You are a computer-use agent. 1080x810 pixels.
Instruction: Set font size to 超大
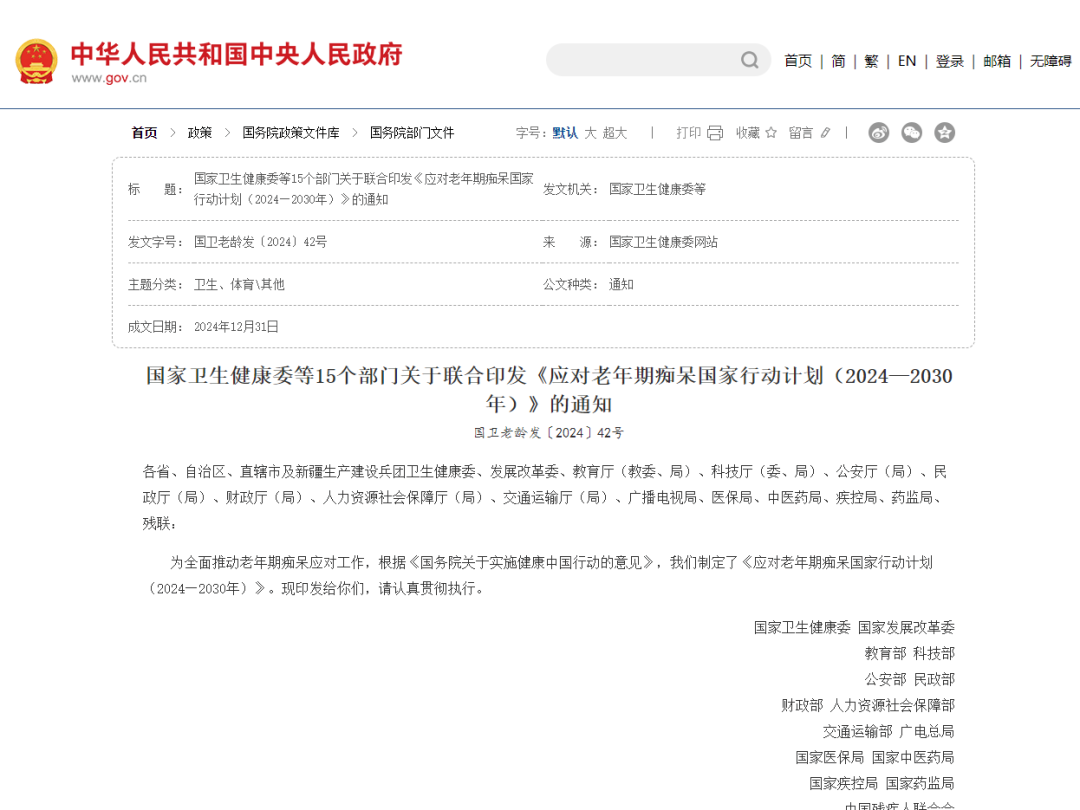click(615, 133)
